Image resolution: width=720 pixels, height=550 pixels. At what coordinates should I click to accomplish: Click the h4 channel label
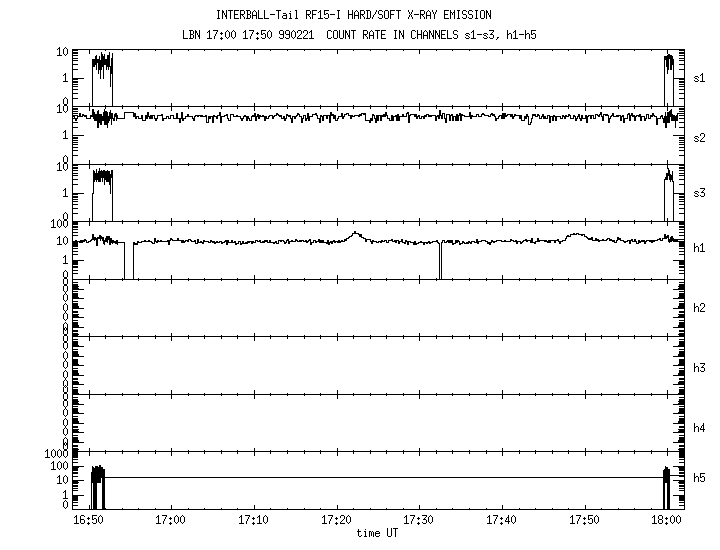(700, 427)
